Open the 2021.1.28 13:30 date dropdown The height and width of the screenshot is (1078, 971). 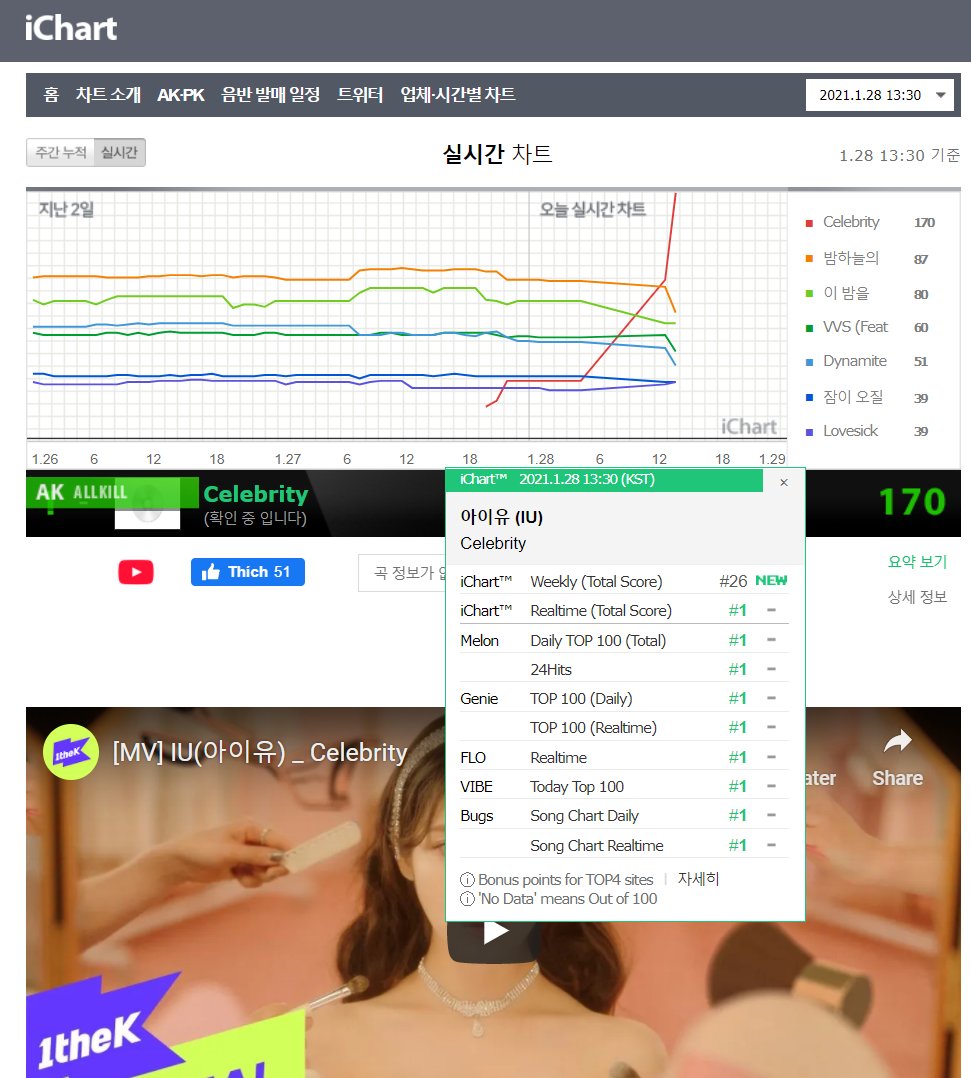tap(880, 95)
